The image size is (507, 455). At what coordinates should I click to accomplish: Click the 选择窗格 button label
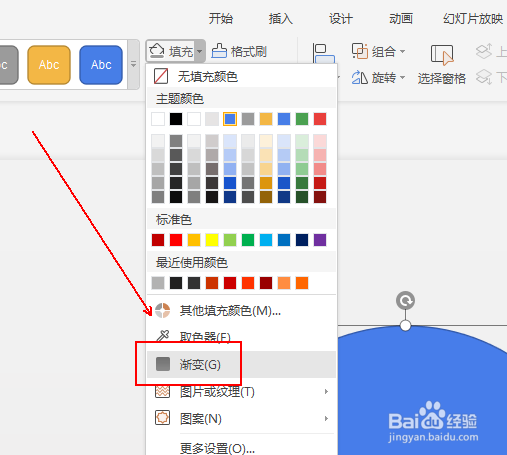(442, 78)
